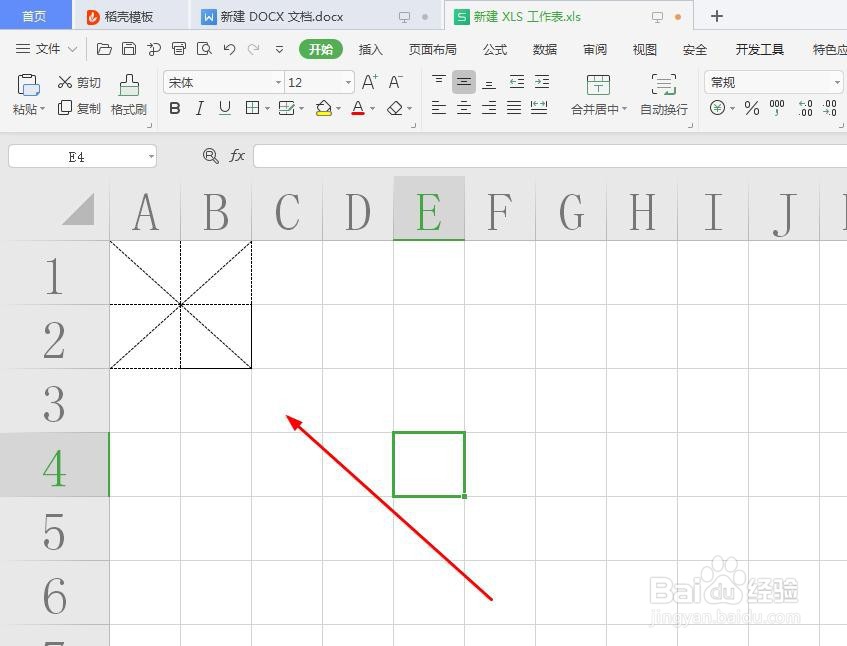Screen dimensions: 847x646
Task: Decrease font size with A- icon
Action: (x=395, y=82)
